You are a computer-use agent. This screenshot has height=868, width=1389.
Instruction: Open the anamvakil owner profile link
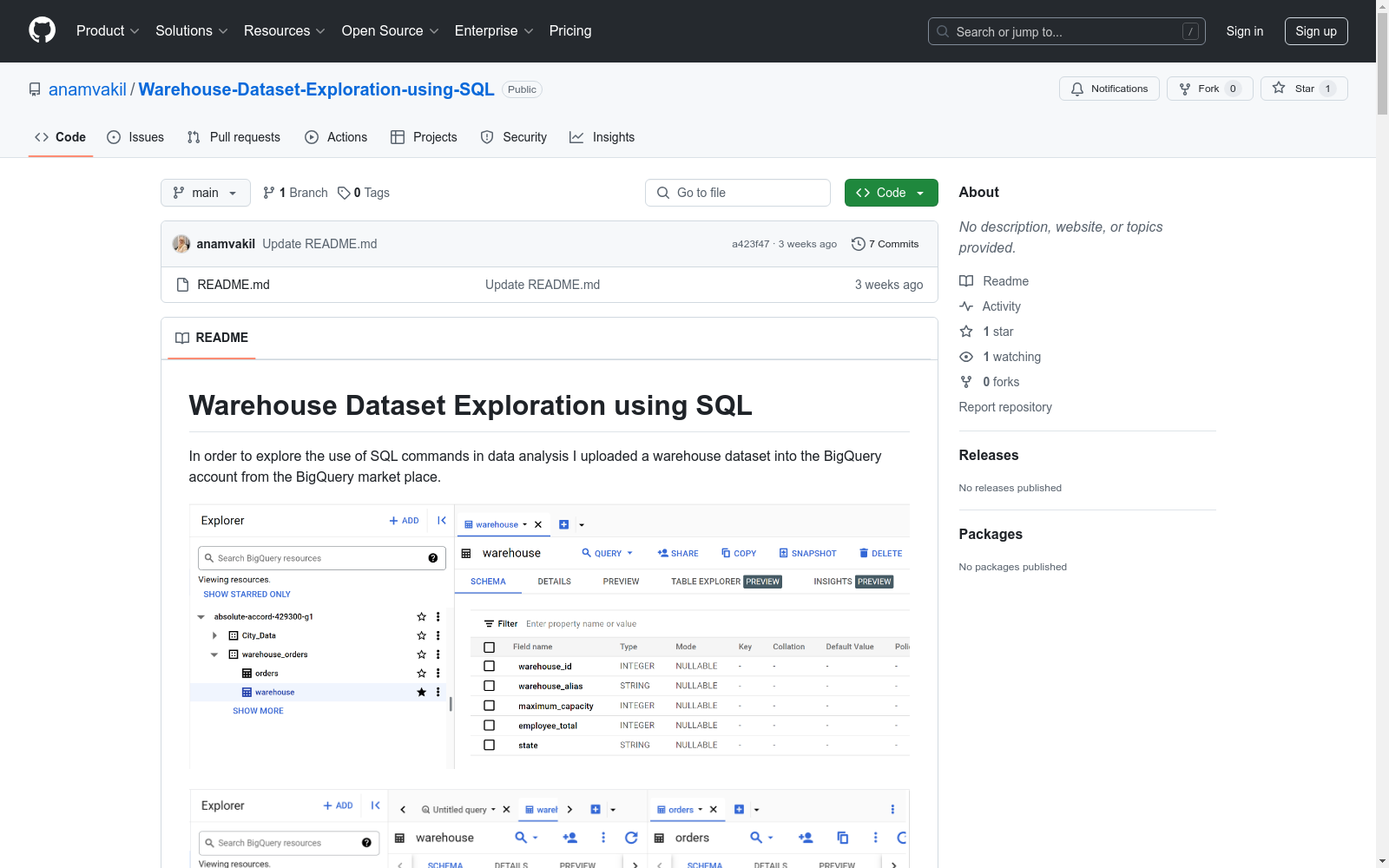88,89
